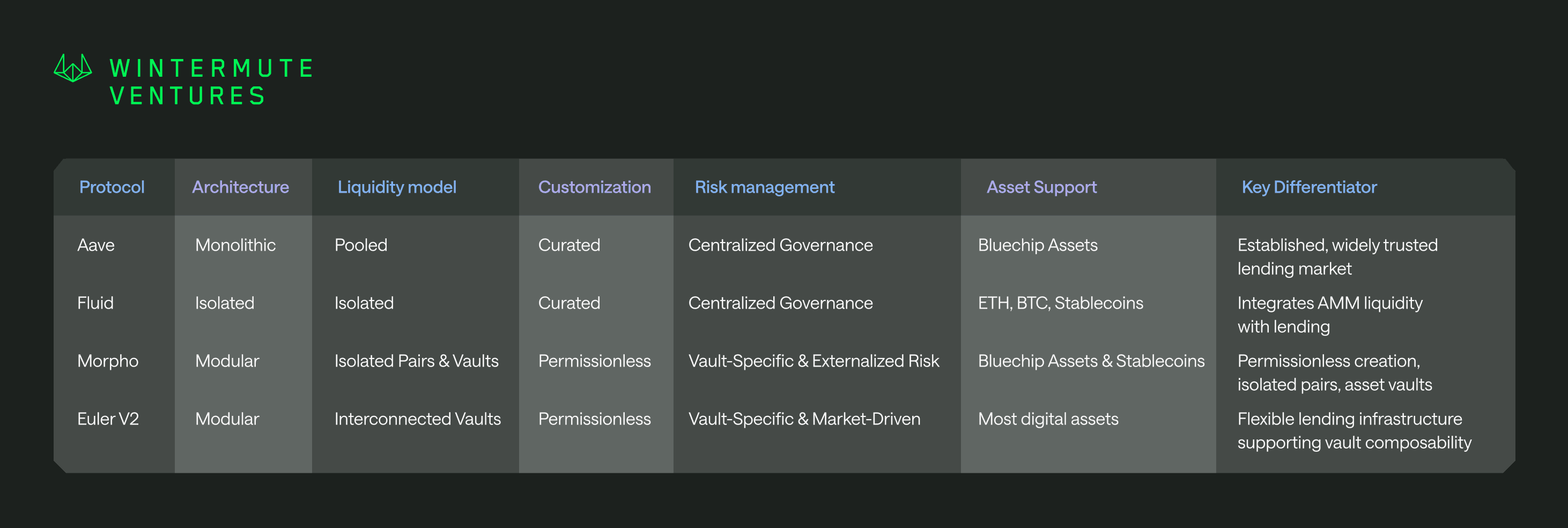Click the Euler V2 protocol cell
This screenshot has width=1568, height=528.
point(108,419)
